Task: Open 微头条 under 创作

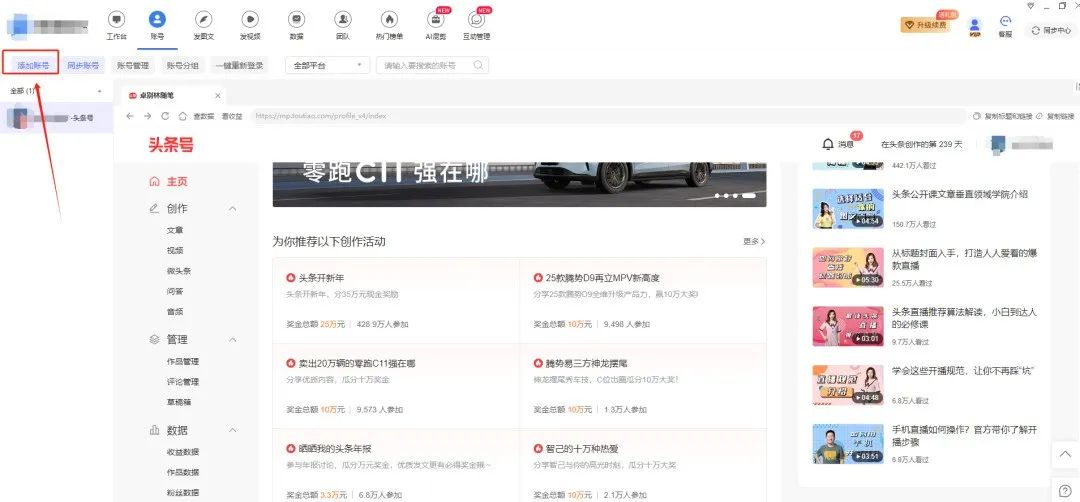Action: click(x=178, y=271)
